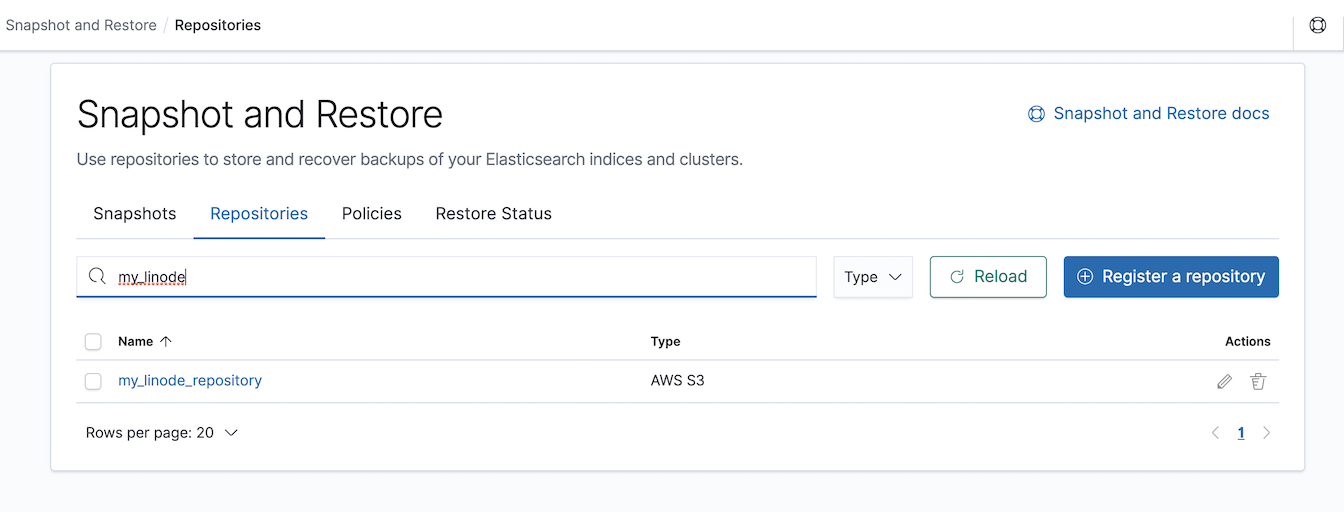Viewport: 1344px width, 512px height.
Task: Switch to the Snapshots tab
Action: (x=135, y=214)
